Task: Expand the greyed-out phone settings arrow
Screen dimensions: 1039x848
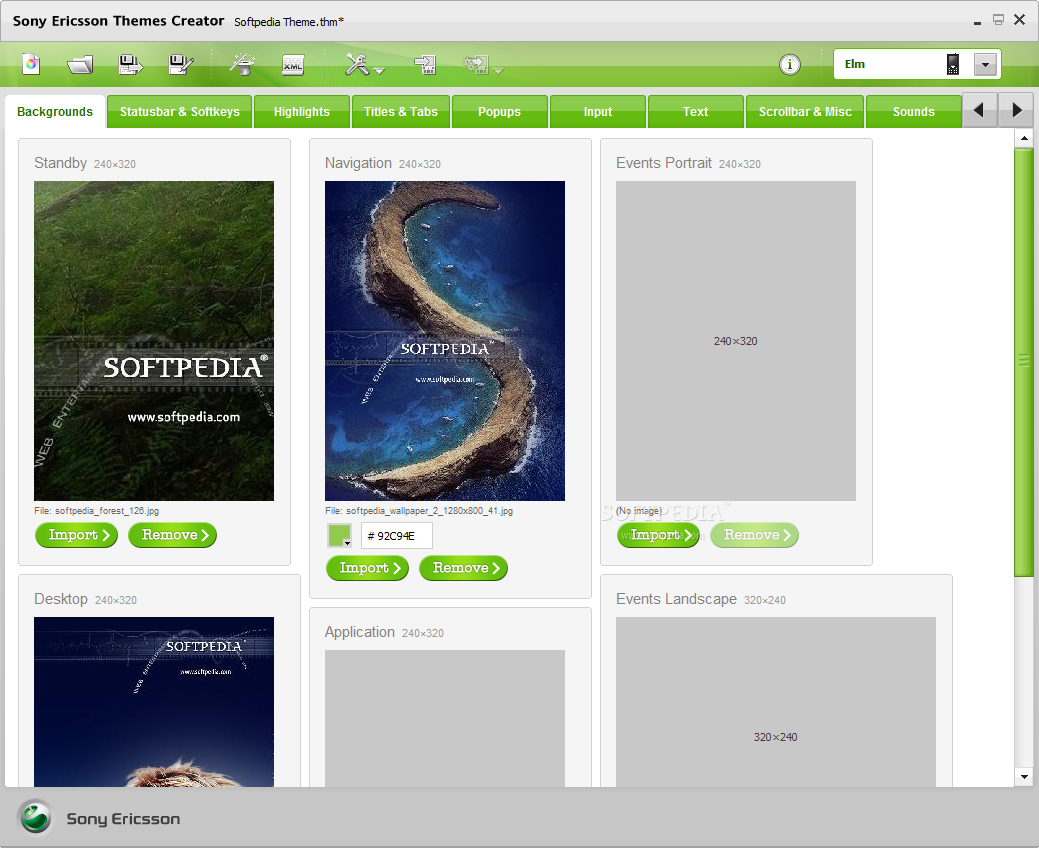Action: [x=498, y=70]
